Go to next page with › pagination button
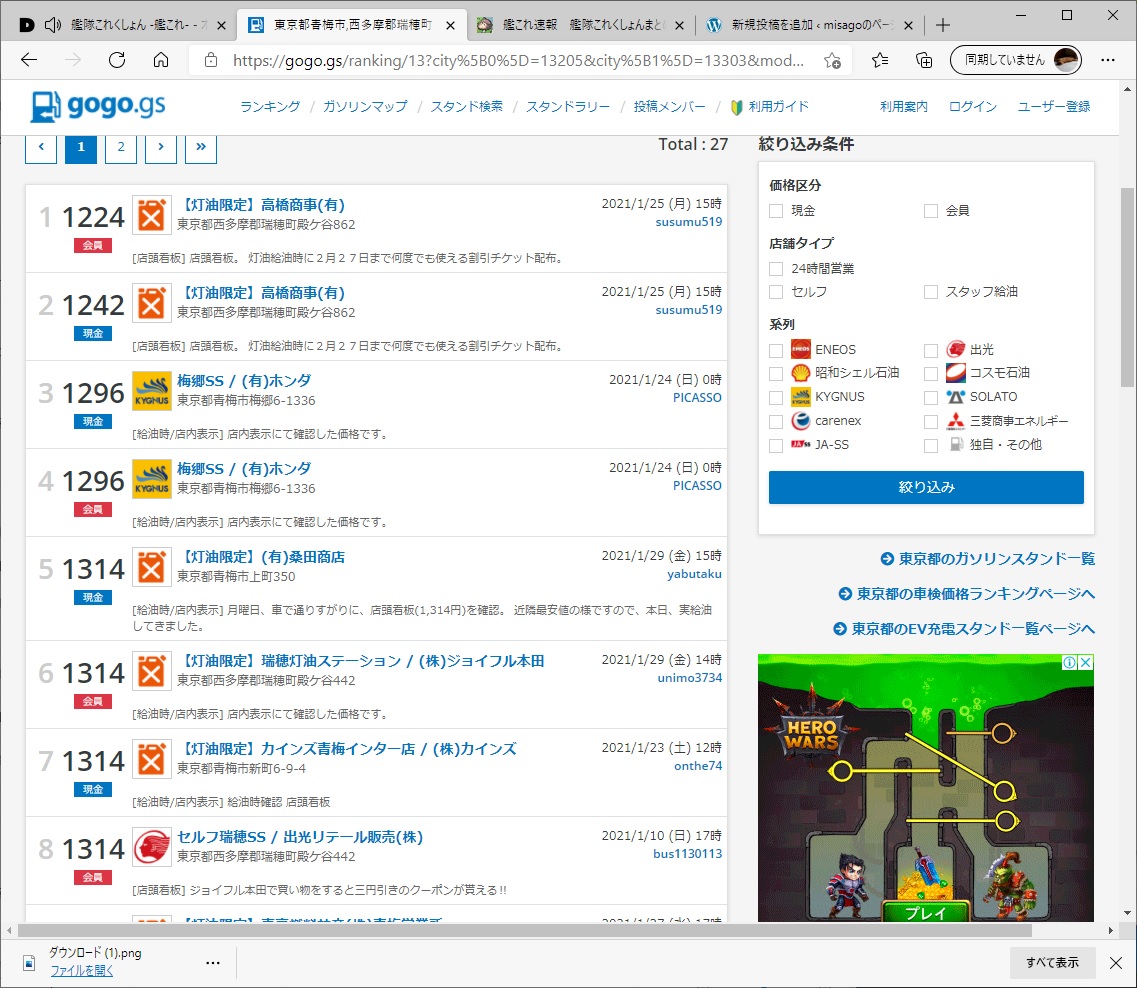The width and height of the screenshot is (1137, 988). tap(161, 147)
